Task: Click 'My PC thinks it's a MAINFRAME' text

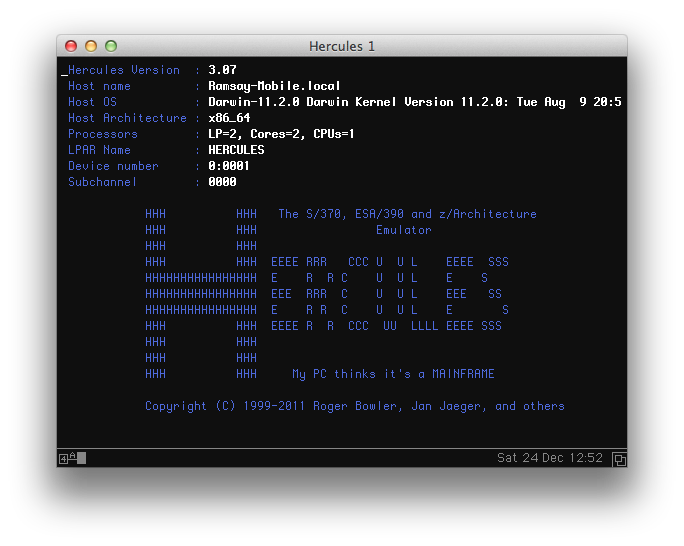Action: pyautogui.click(x=393, y=374)
